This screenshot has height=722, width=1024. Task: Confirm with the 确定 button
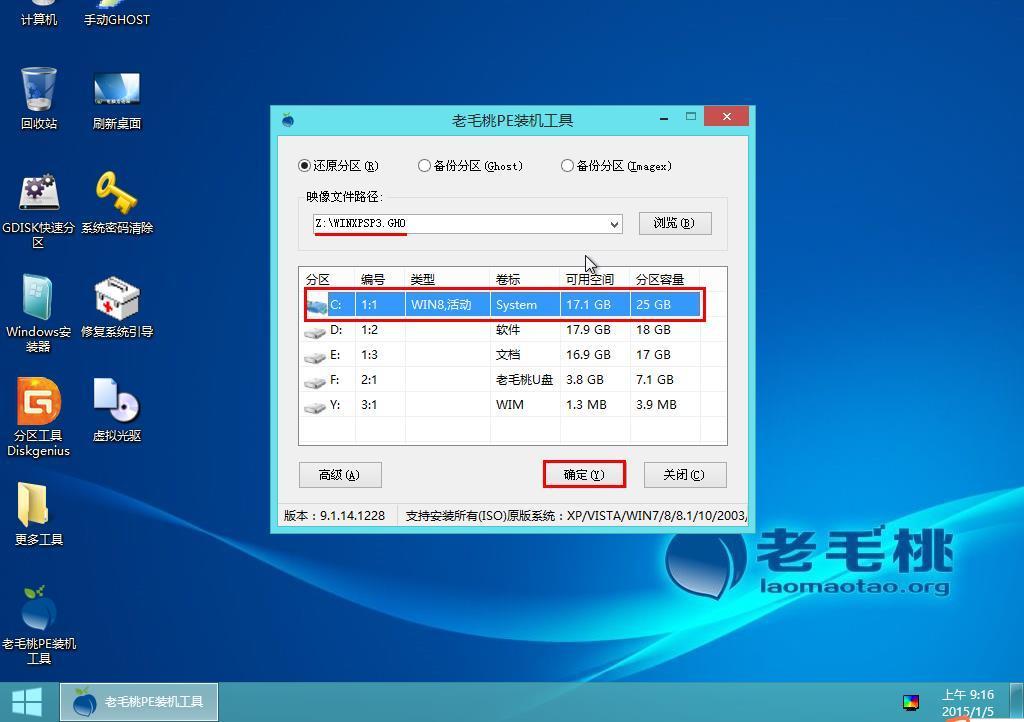[x=584, y=474]
